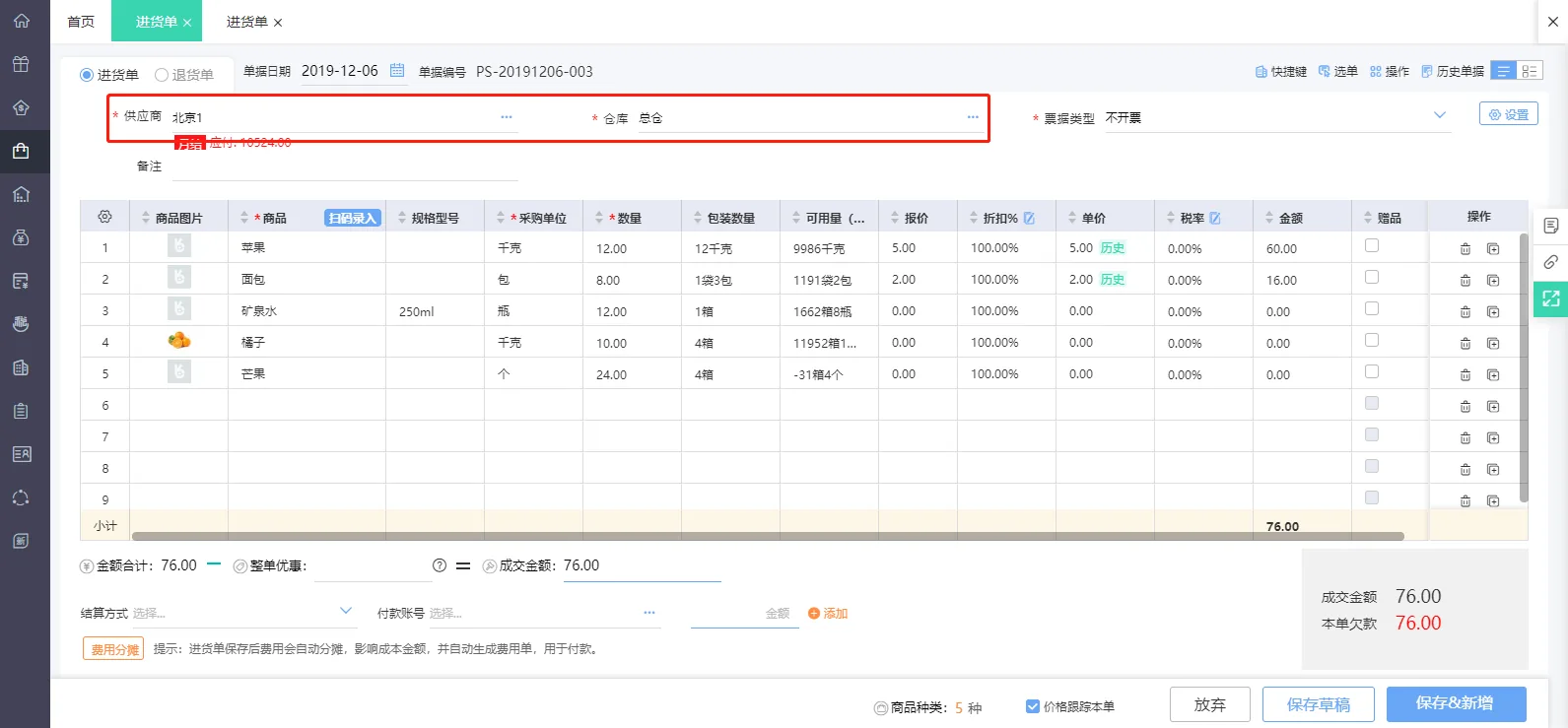Select the 进货单 radio button
This screenshot has width=1568, height=728.
tap(87, 75)
